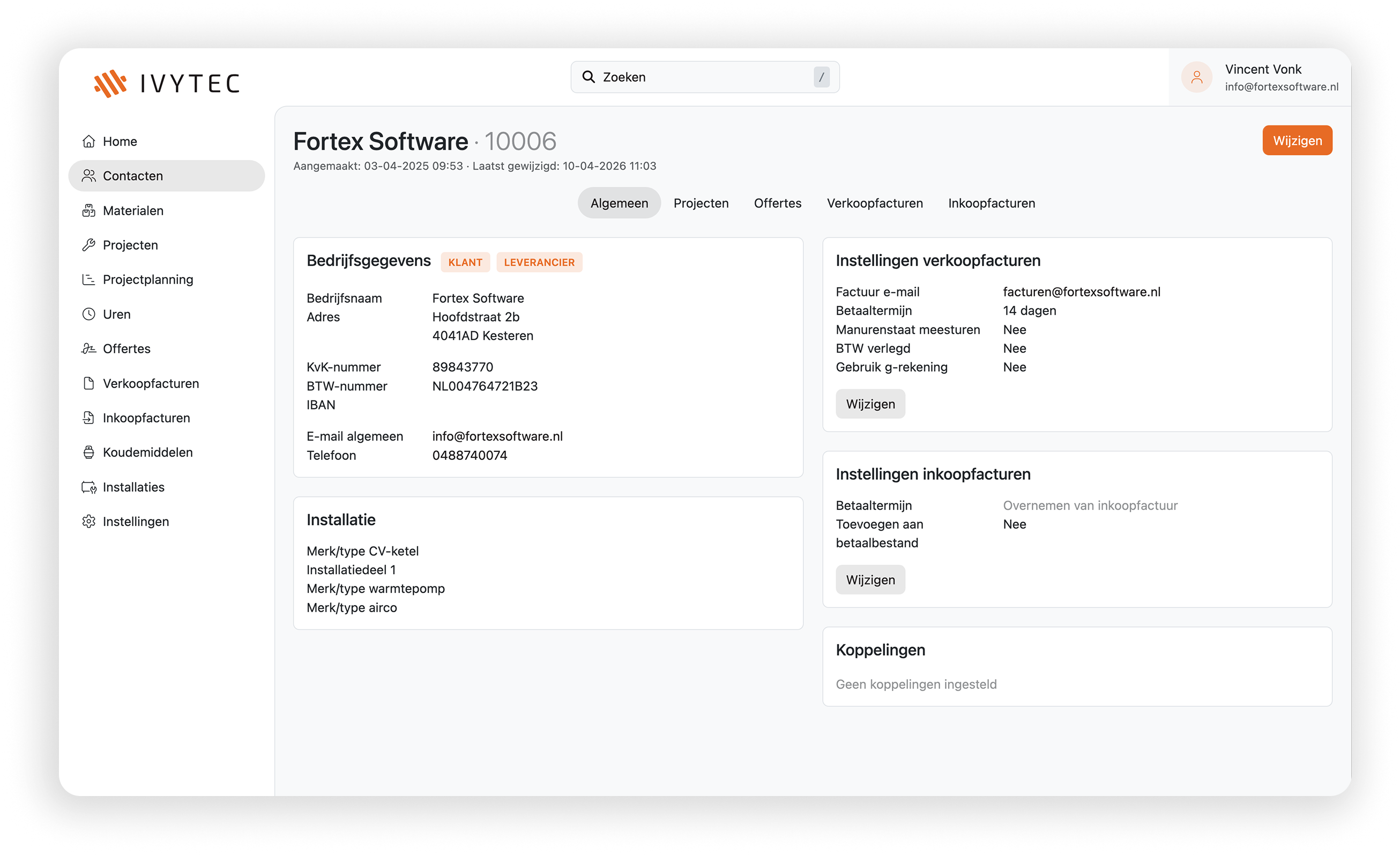Click the BTW-nummer value NL004764721B23
Screen dimensions: 1400x855
point(485,386)
